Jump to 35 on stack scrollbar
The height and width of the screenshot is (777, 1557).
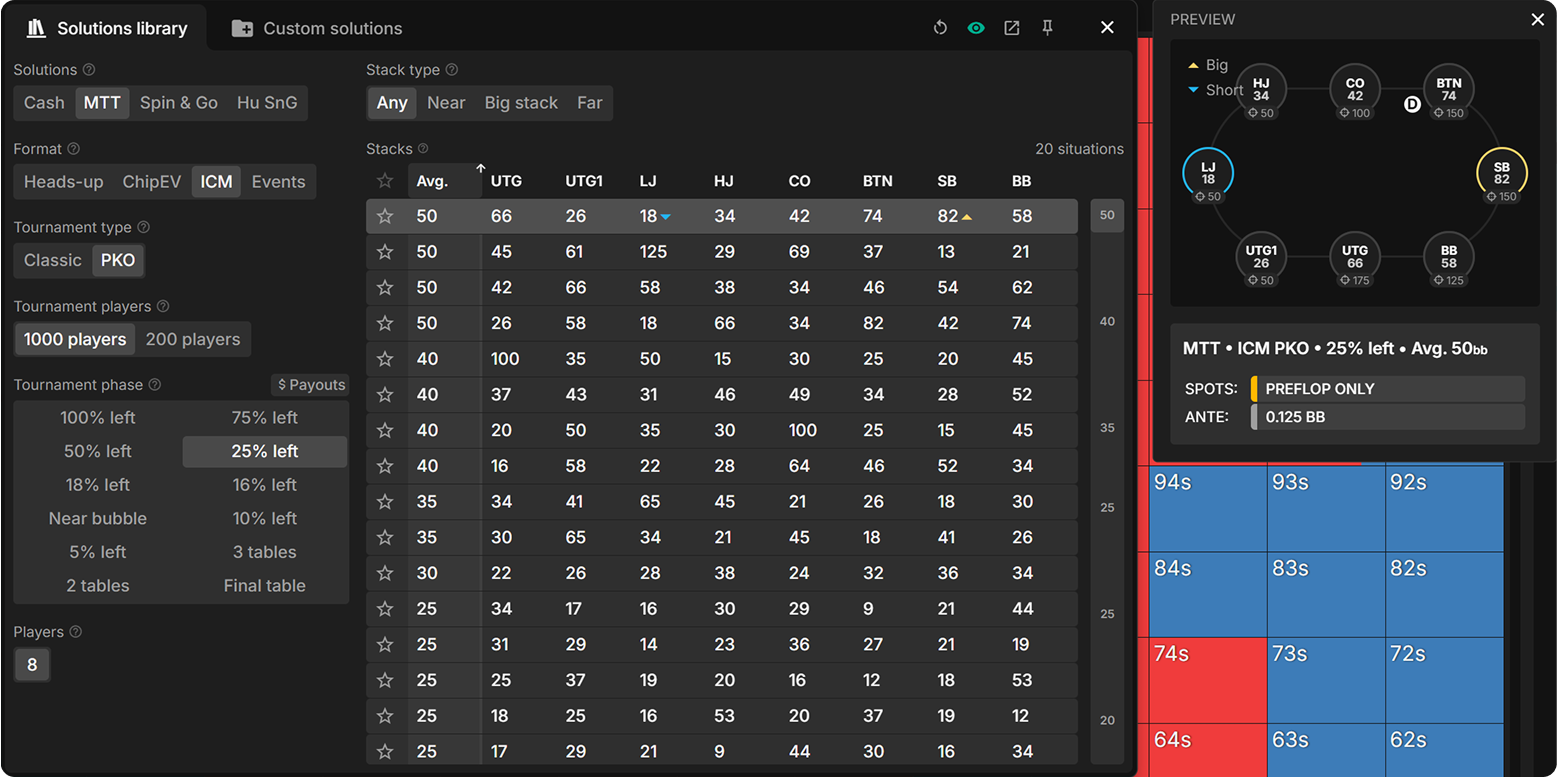pos(1107,428)
